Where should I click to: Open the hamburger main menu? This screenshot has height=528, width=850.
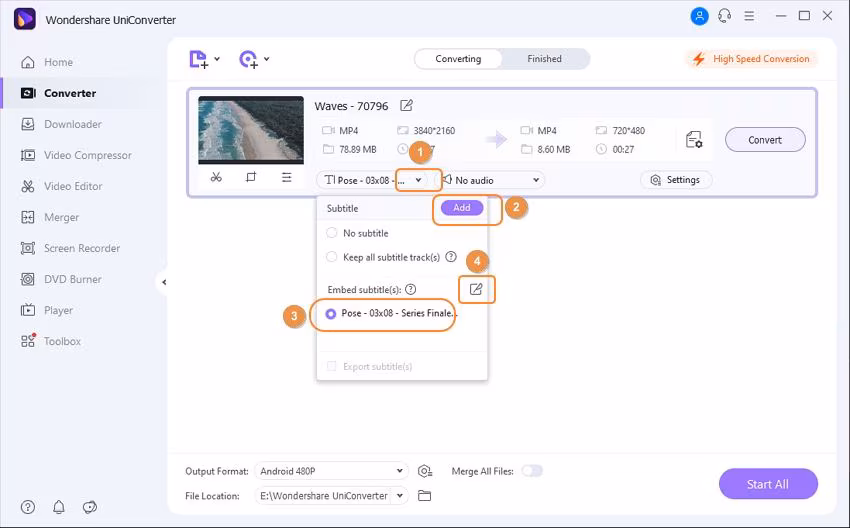click(x=749, y=16)
